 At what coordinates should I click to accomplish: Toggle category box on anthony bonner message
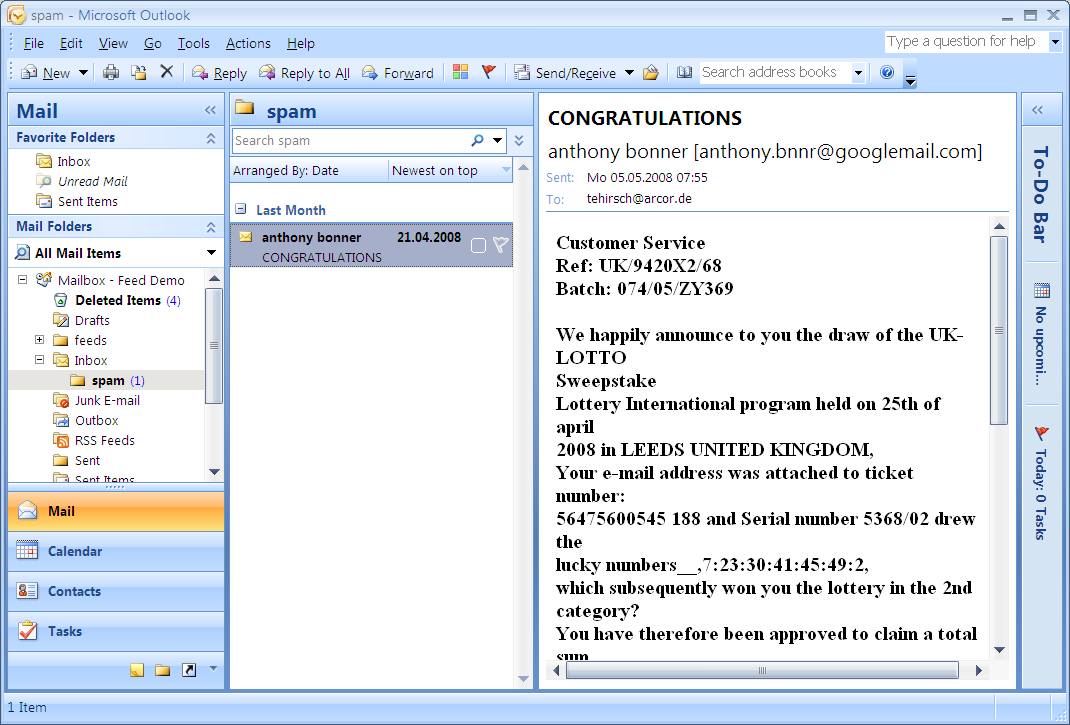[x=478, y=245]
